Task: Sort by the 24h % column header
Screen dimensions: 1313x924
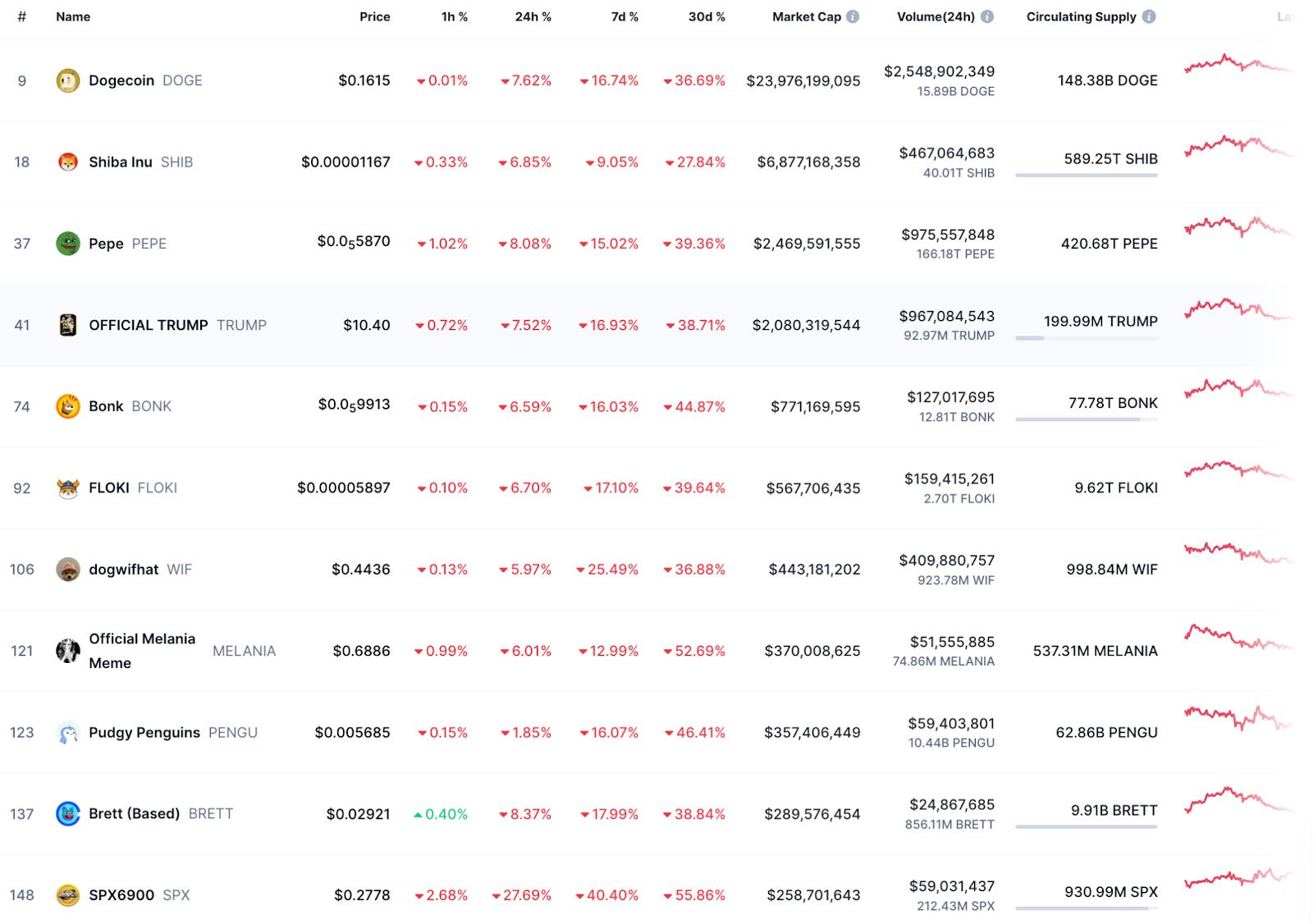Action: [533, 16]
